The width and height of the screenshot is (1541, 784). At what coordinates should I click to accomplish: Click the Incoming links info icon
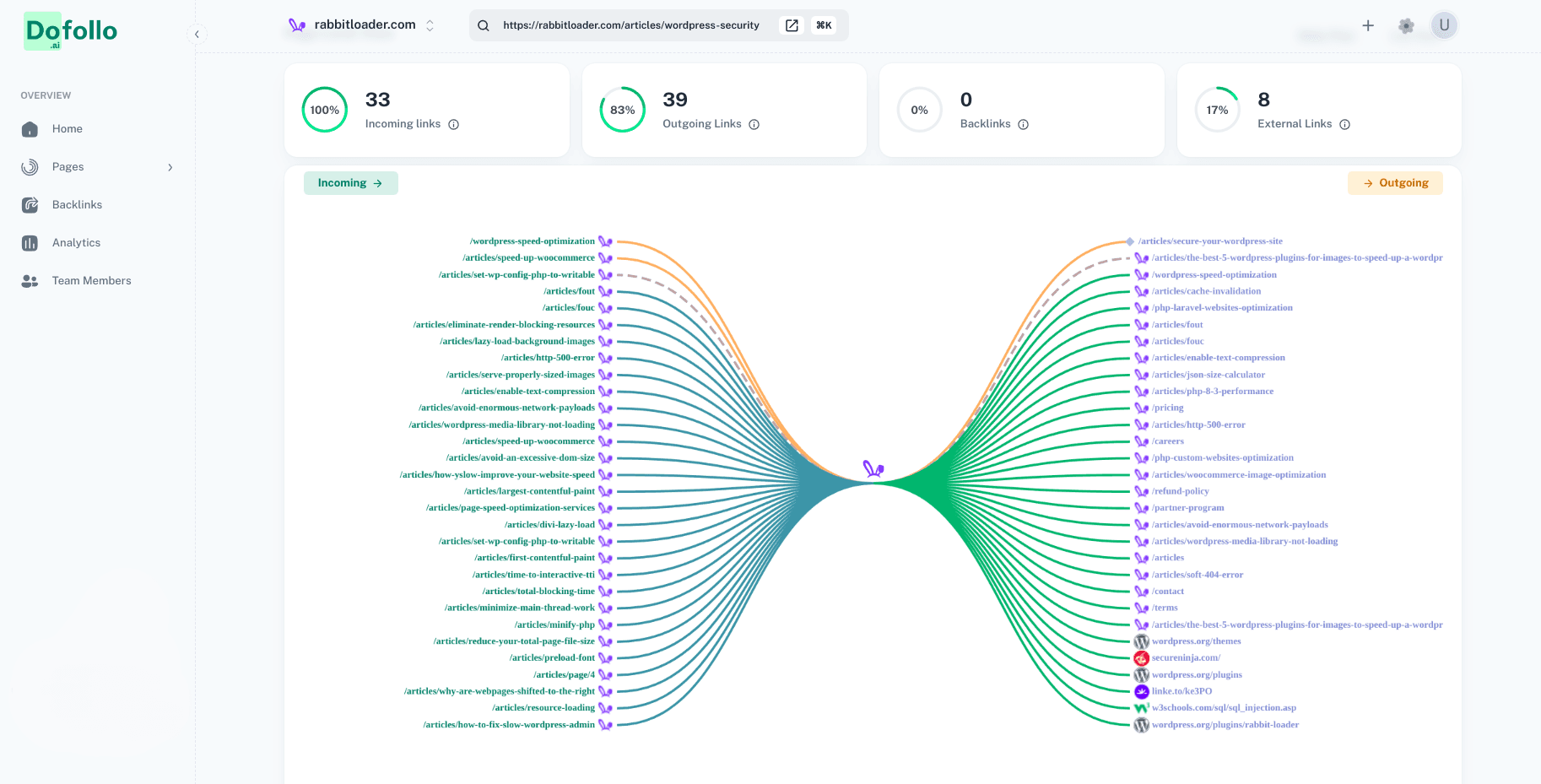click(453, 124)
